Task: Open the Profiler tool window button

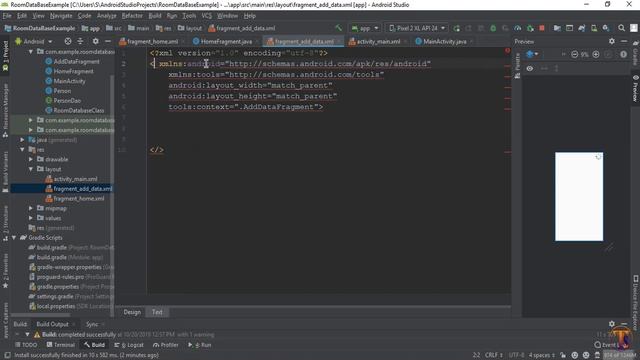Action: pyautogui.click(x=166, y=345)
